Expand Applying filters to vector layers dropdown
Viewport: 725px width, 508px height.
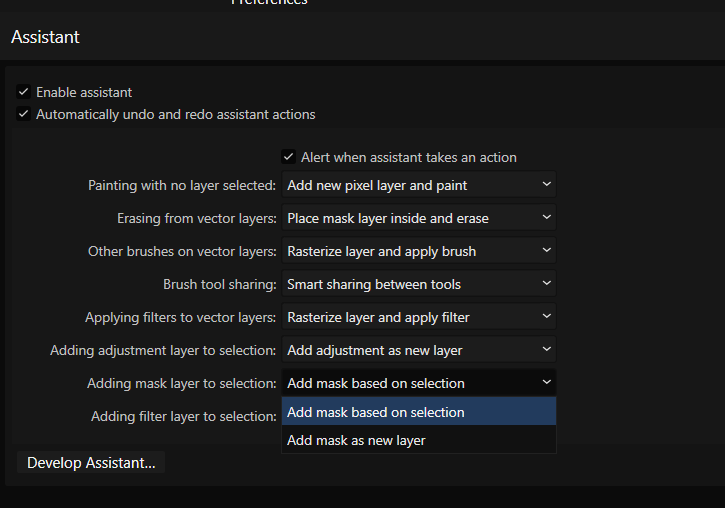418,317
